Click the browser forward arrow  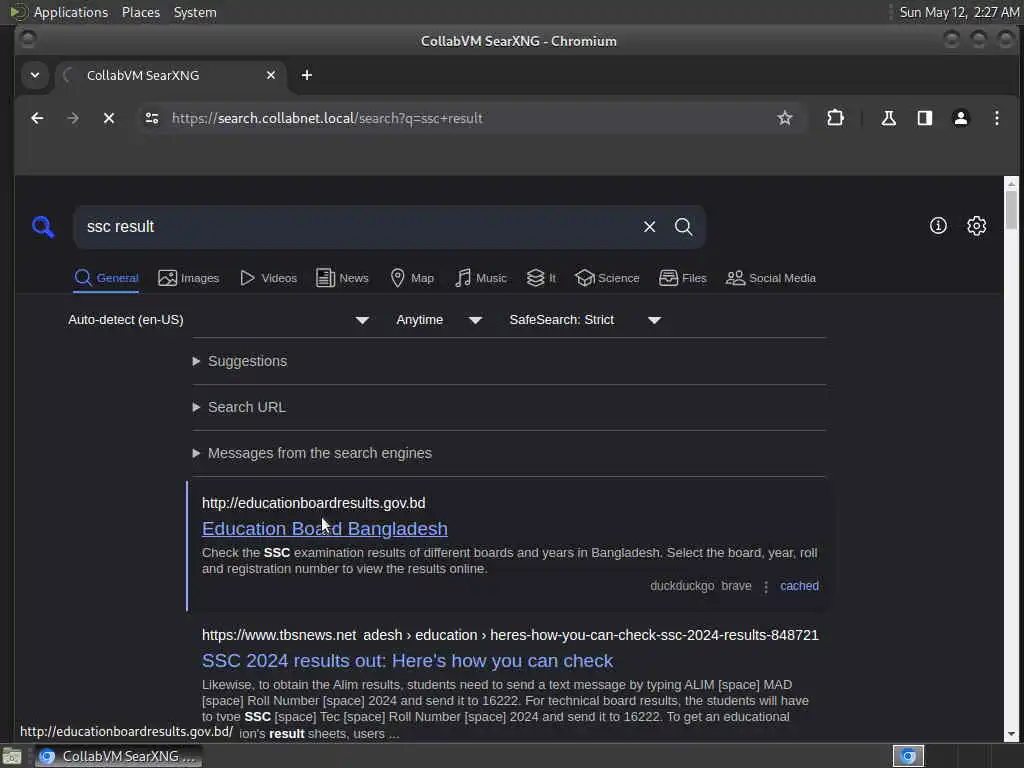pos(73,118)
